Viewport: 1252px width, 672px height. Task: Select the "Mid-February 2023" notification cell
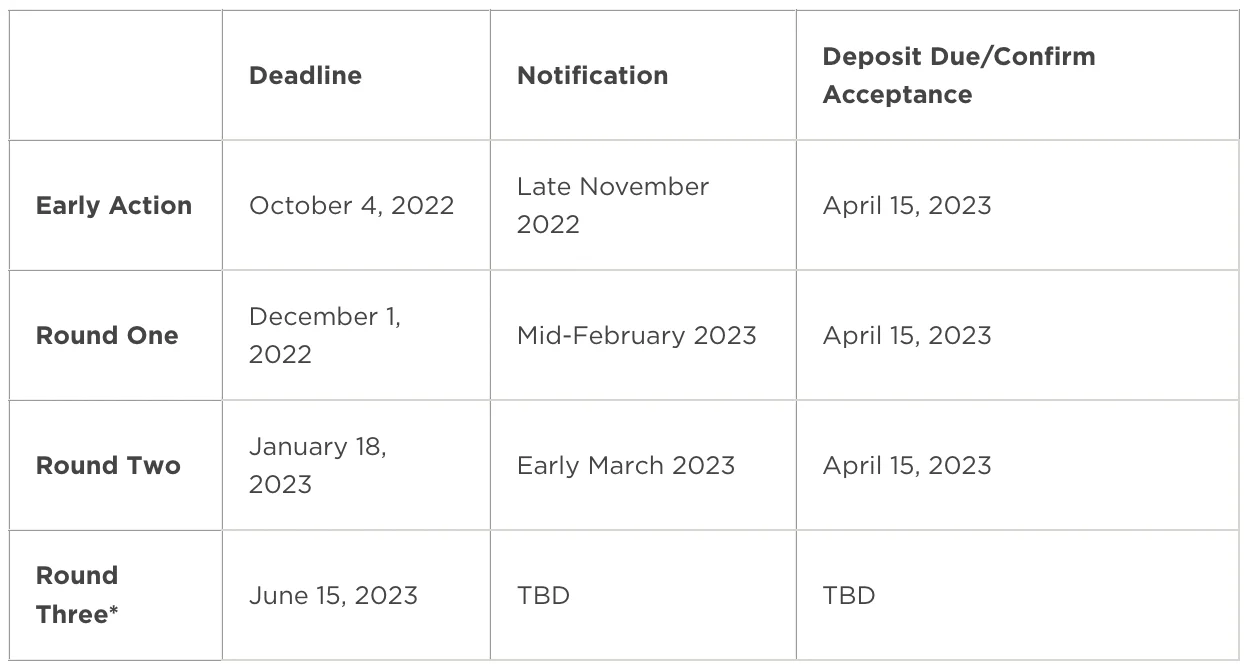(x=636, y=335)
